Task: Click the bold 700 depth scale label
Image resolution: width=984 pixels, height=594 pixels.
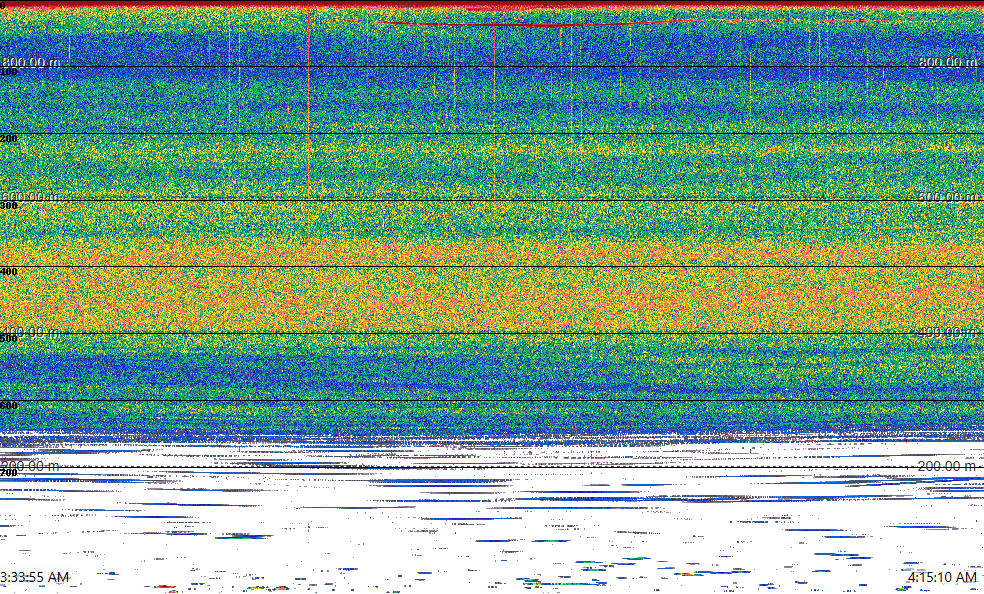Action: 9,473
